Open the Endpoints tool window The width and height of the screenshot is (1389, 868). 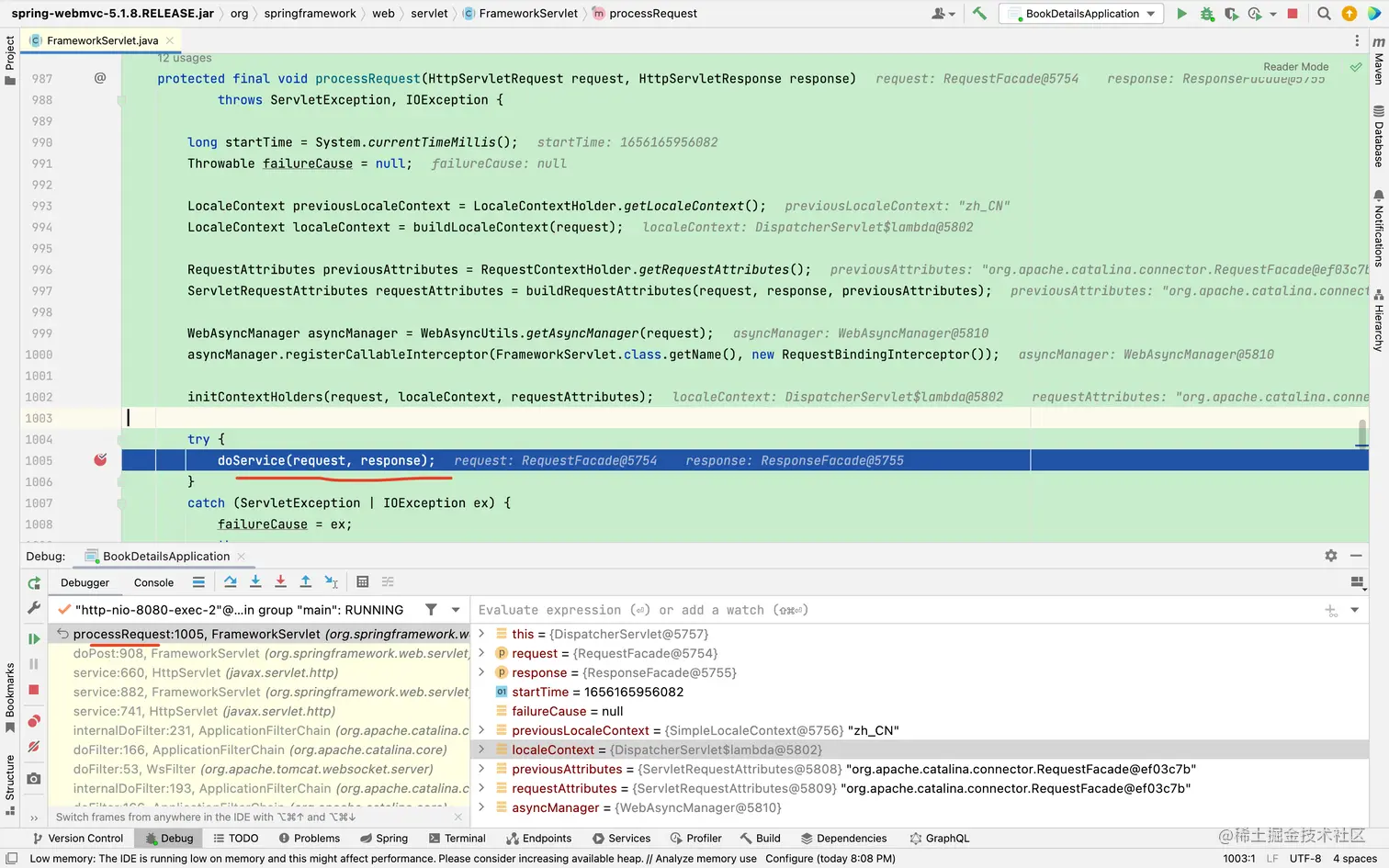(x=538, y=838)
